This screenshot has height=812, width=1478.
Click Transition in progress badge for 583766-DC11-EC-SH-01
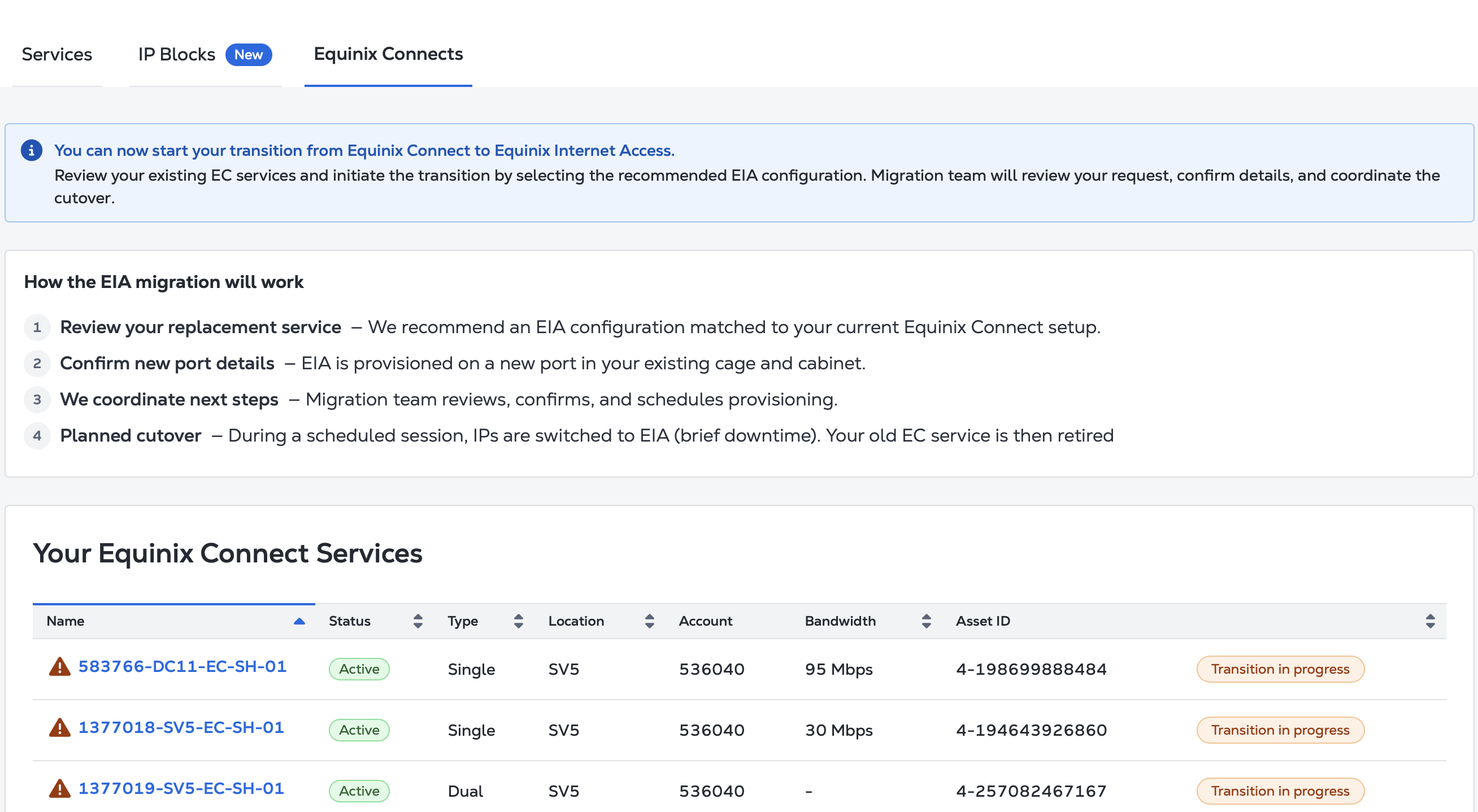(1280, 669)
